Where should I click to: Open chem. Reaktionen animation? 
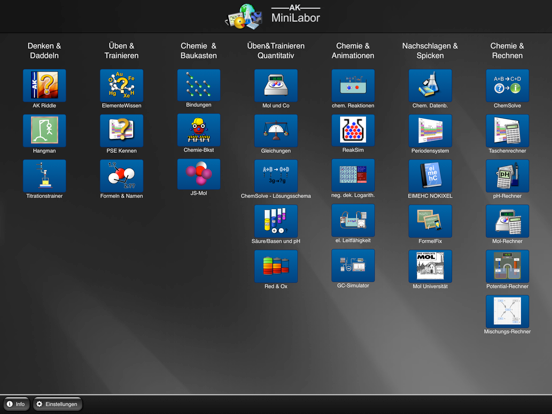click(x=353, y=86)
